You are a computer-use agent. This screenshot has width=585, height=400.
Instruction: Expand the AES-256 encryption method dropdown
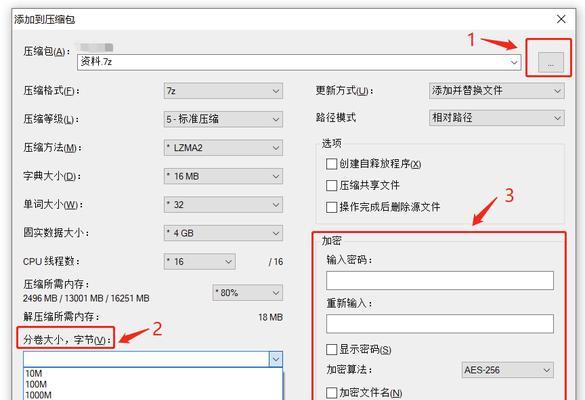tap(507, 370)
